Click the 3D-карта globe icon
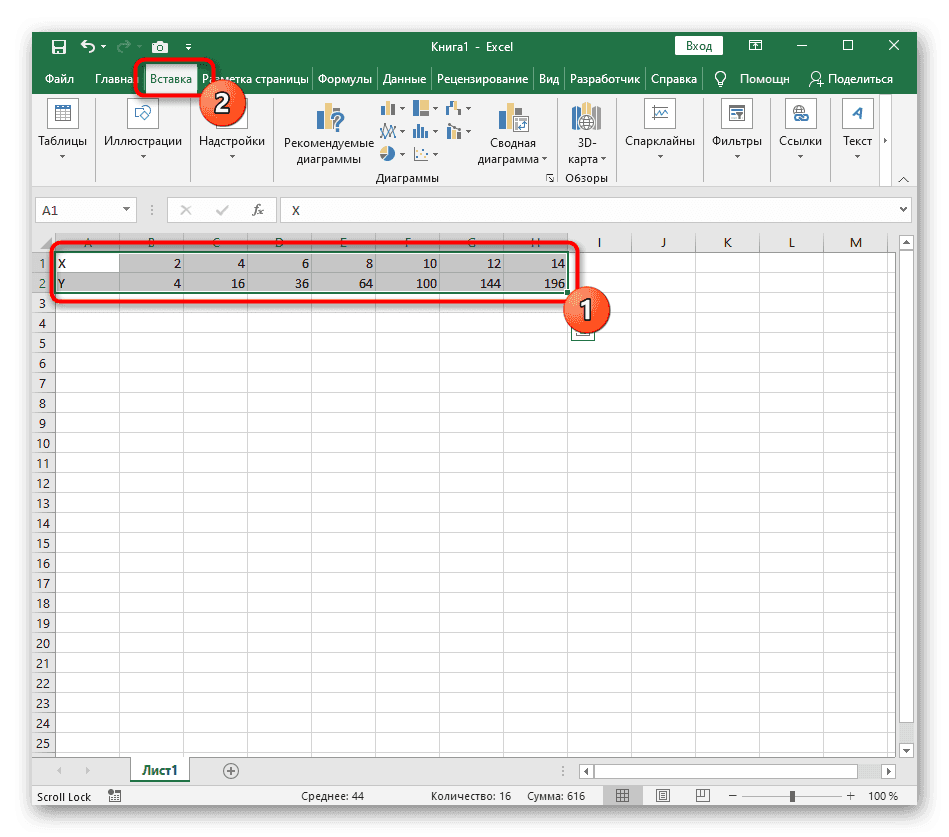The image size is (949, 837). coord(583,118)
